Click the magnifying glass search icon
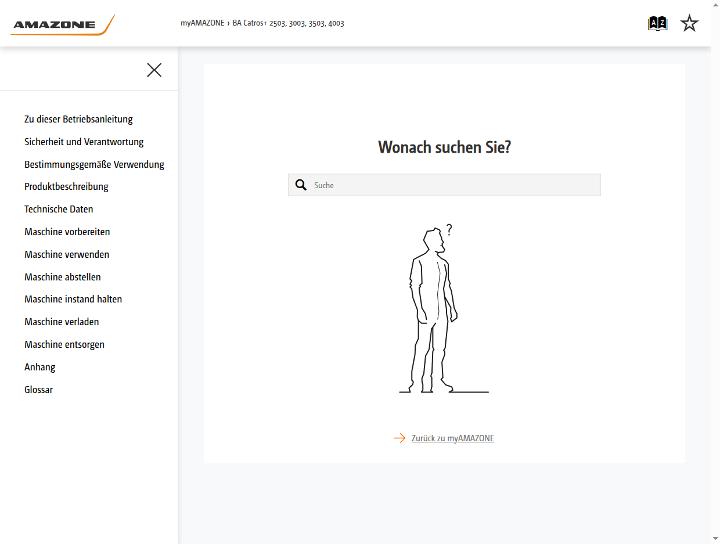The image size is (720, 544). [301, 185]
